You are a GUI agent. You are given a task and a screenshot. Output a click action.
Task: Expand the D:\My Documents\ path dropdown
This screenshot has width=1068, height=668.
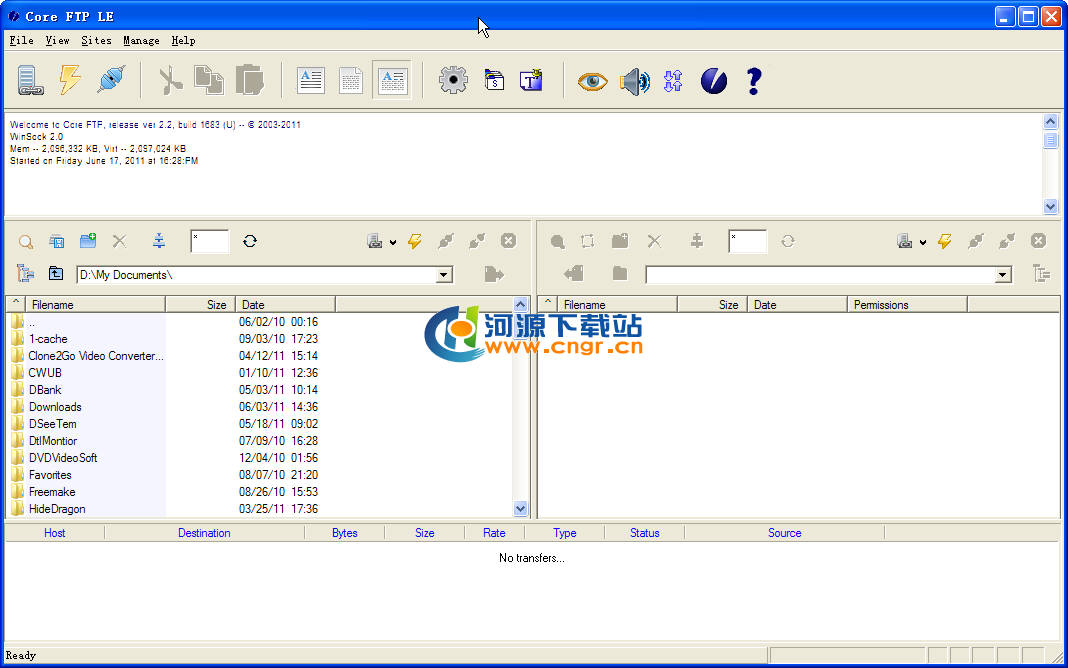[x=444, y=275]
